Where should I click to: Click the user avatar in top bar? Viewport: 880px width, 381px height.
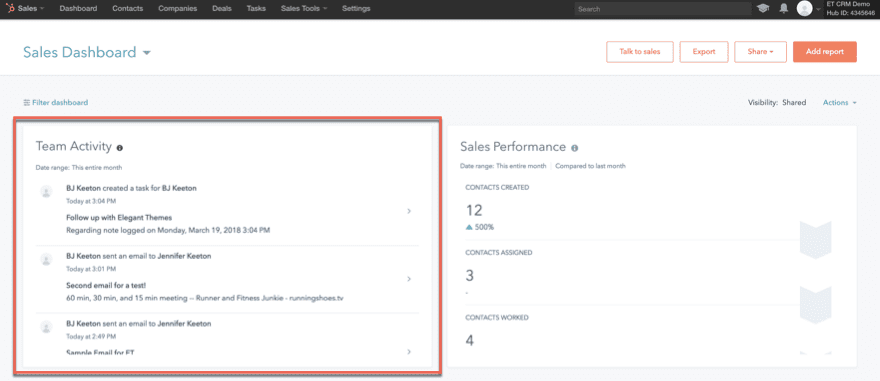click(x=804, y=8)
